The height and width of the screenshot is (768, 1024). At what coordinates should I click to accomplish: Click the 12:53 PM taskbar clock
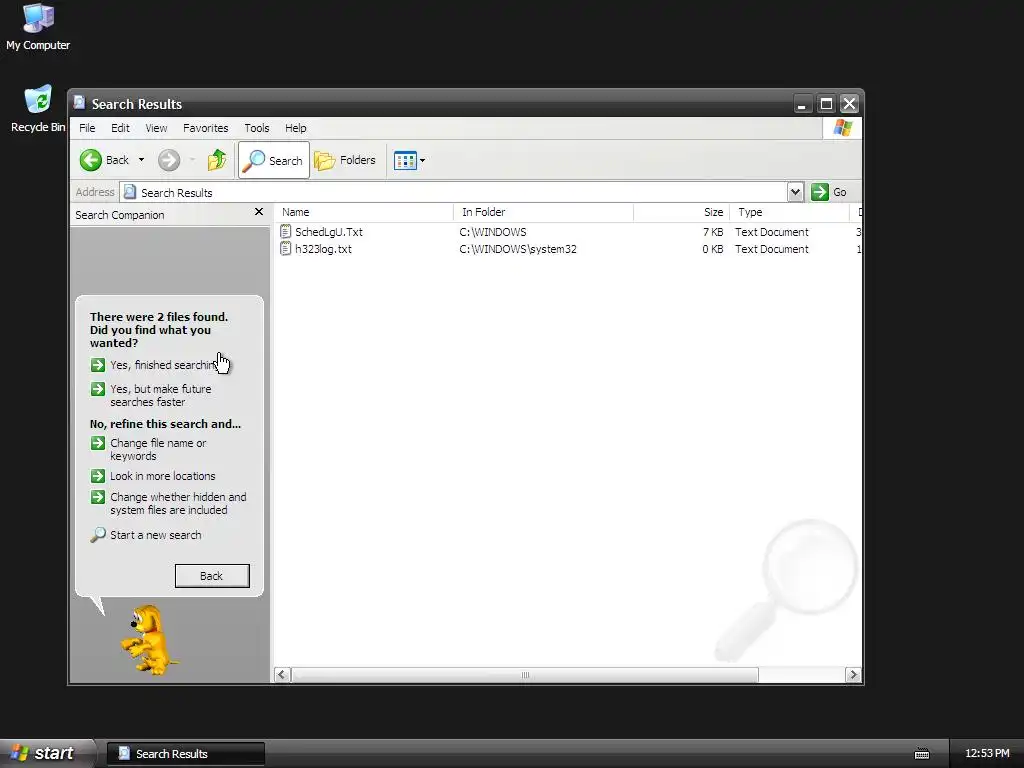point(987,754)
